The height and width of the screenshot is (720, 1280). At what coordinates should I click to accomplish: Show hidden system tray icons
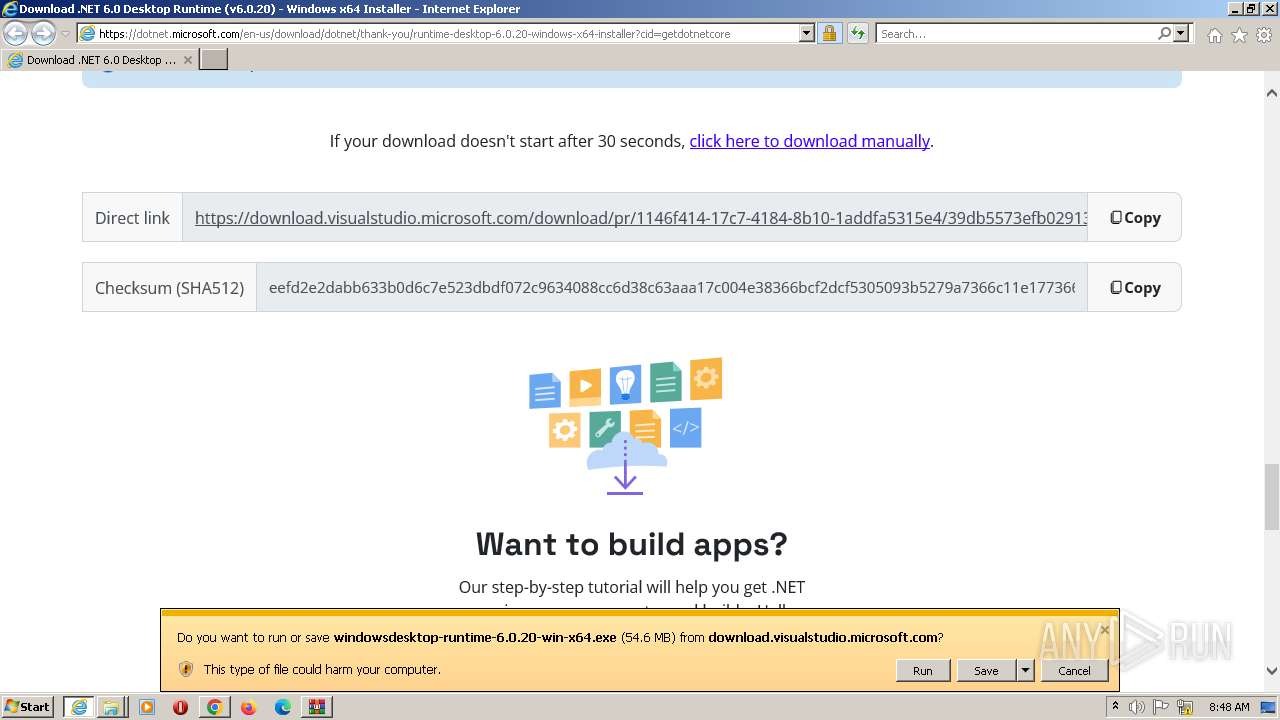click(x=1116, y=706)
